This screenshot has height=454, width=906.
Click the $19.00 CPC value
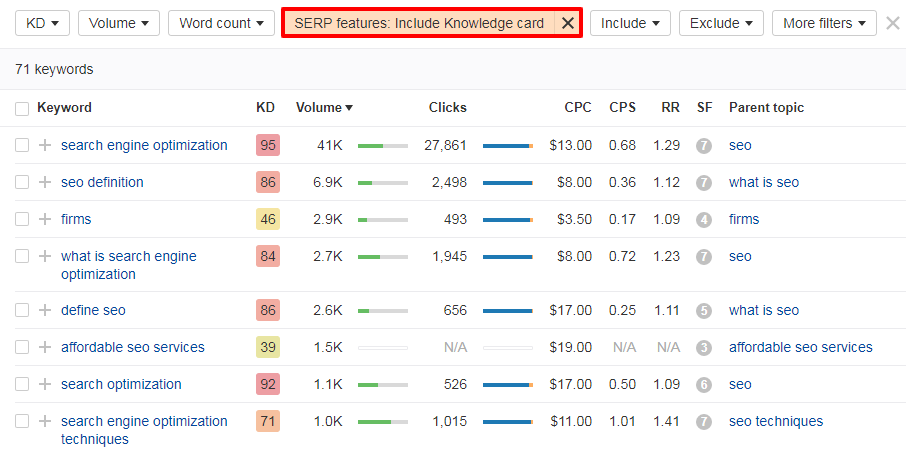[571, 347]
